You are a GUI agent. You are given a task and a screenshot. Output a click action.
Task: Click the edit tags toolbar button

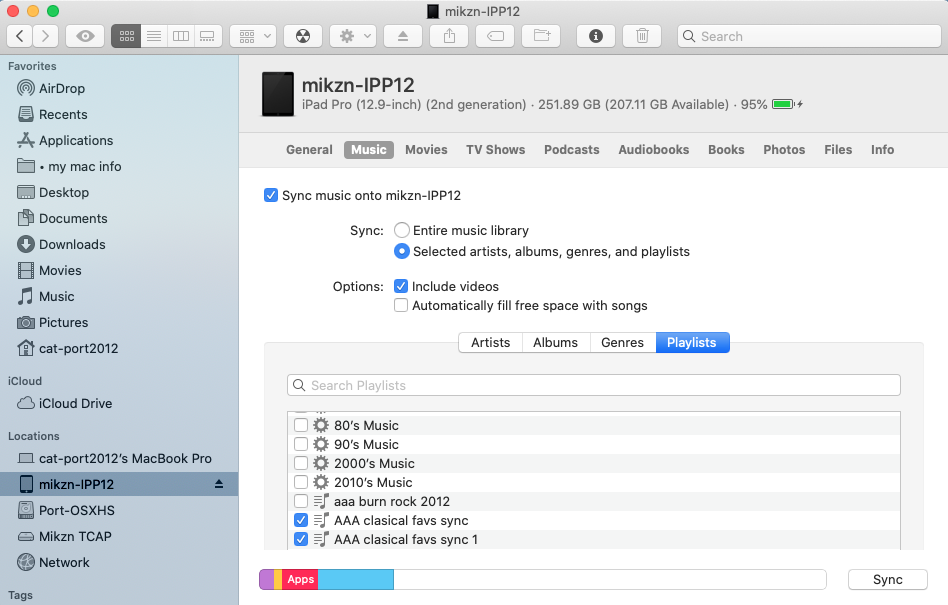click(x=495, y=36)
